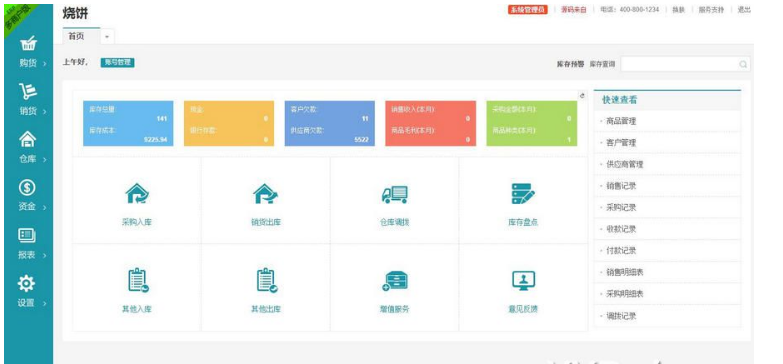Expand the 资金 submenu chevron
The height and width of the screenshot is (364, 783).
click(x=44, y=207)
